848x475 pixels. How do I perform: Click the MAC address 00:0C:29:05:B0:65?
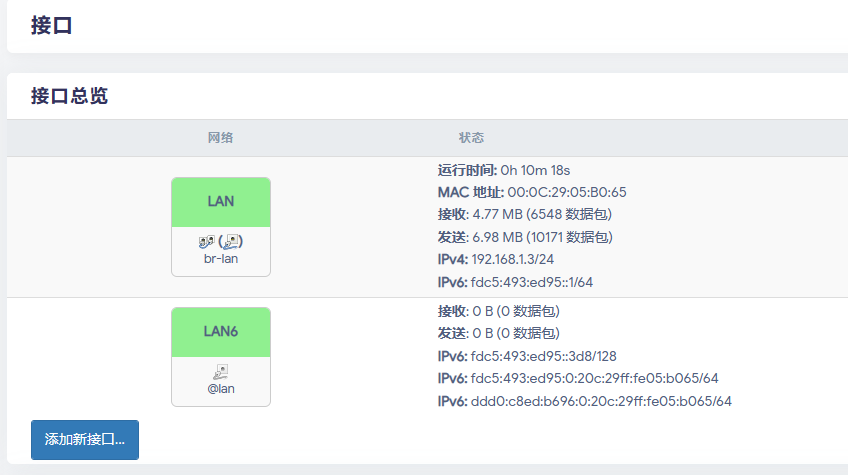(x=567, y=192)
